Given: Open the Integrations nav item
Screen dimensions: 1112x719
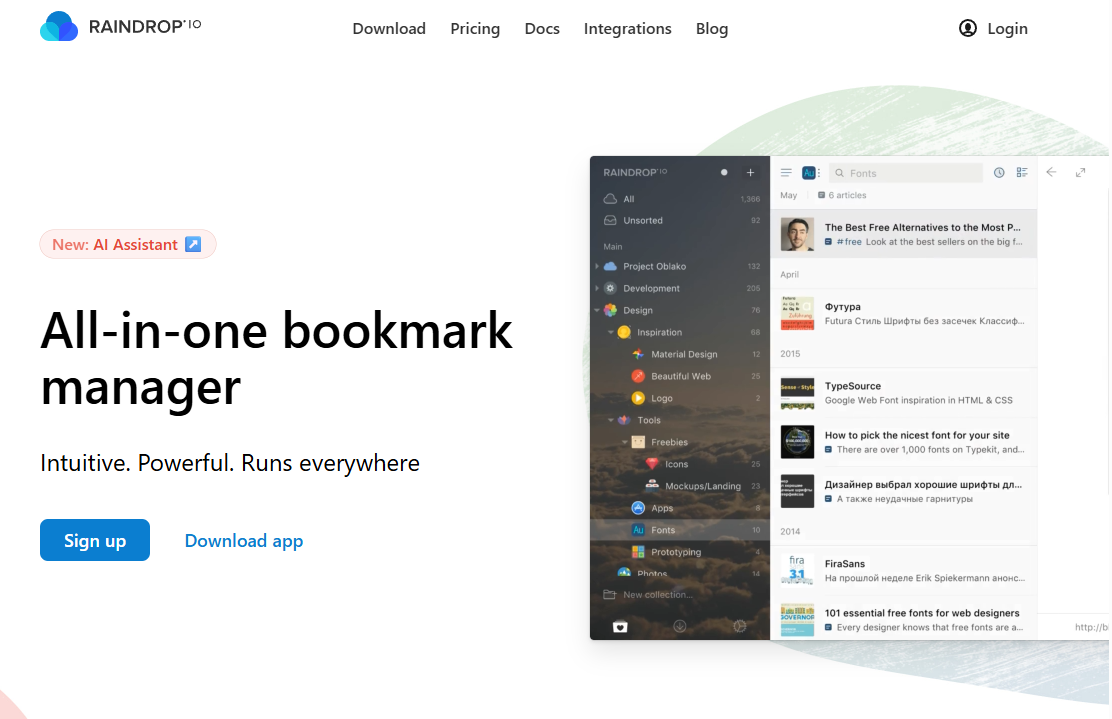Looking at the screenshot, I should (x=628, y=28).
